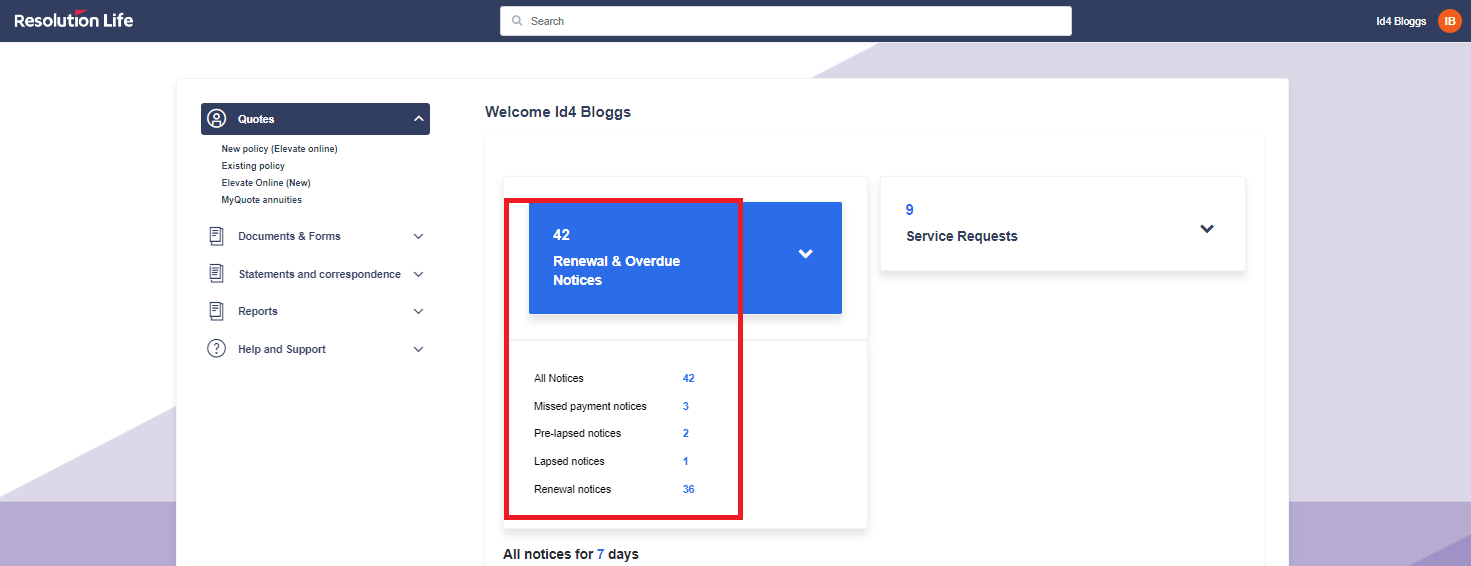The width and height of the screenshot is (1471, 566).
Task: Click Renewal & Overdue Notices title
Action: [616, 271]
